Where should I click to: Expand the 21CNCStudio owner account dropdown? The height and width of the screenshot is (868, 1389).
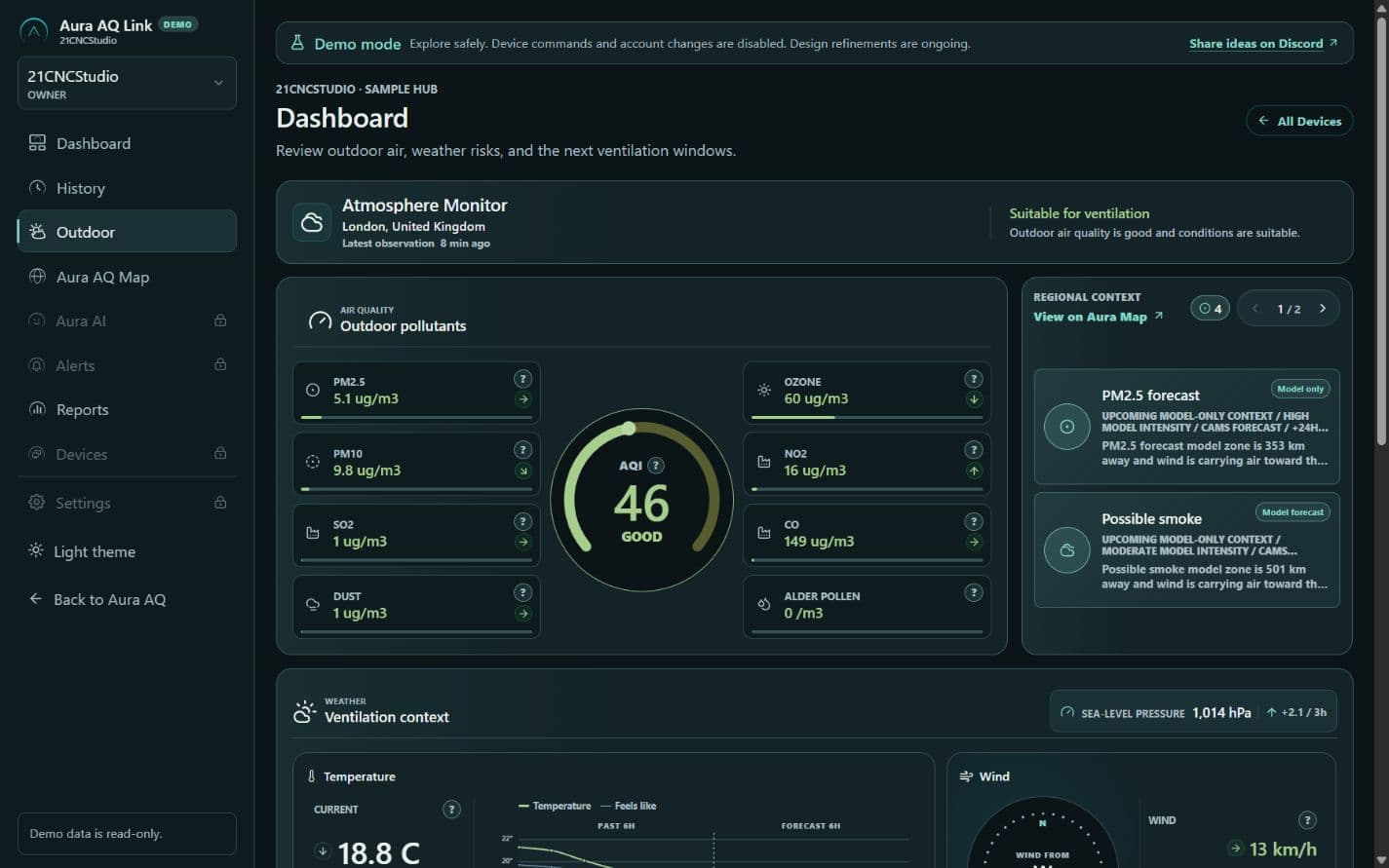coord(127,83)
